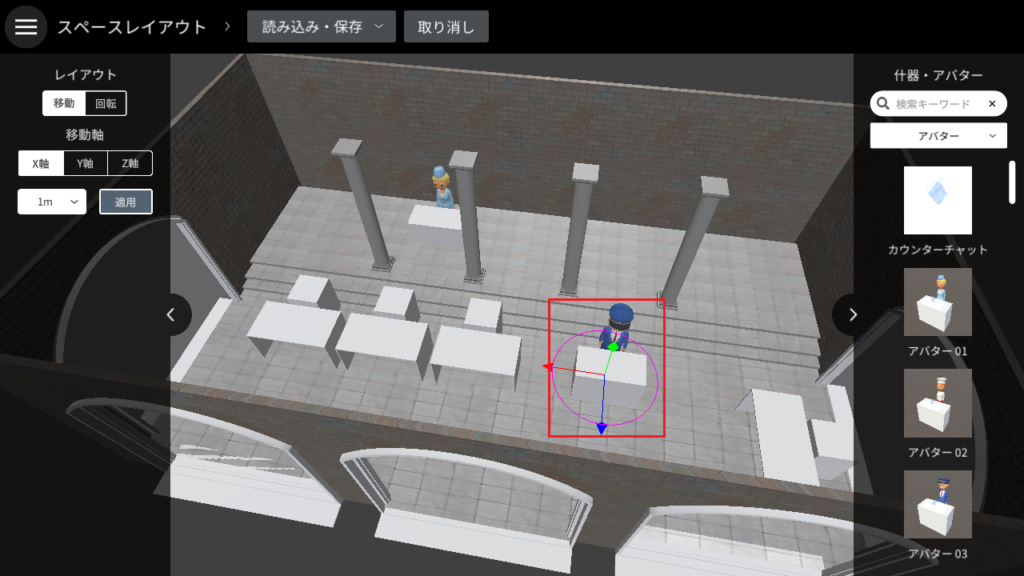Collapse right panel with right arrow
Image resolution: width=1024 pixels, height=576 pixels.
[x=852, y=315]
